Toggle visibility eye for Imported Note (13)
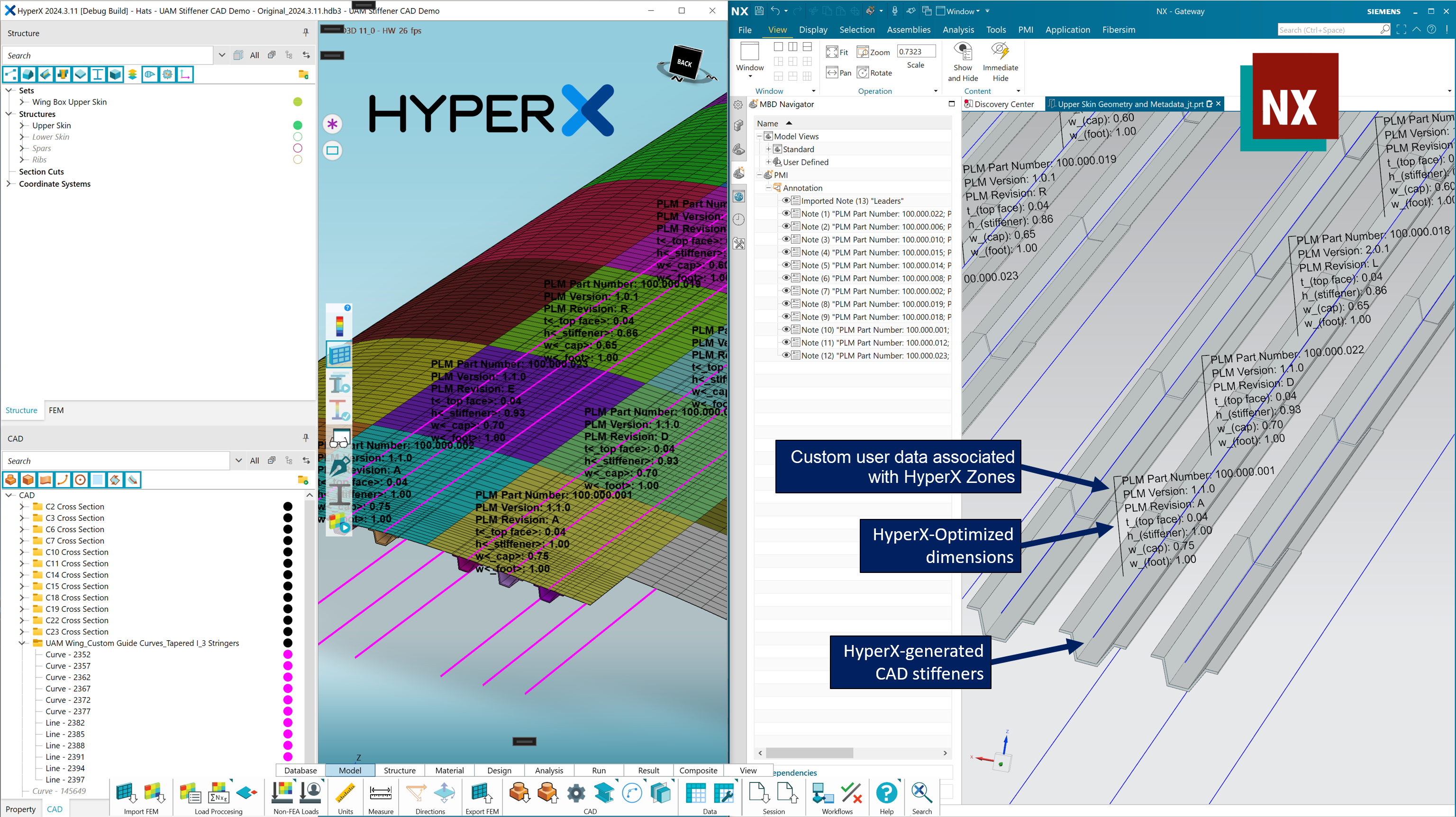 point(786,200)
